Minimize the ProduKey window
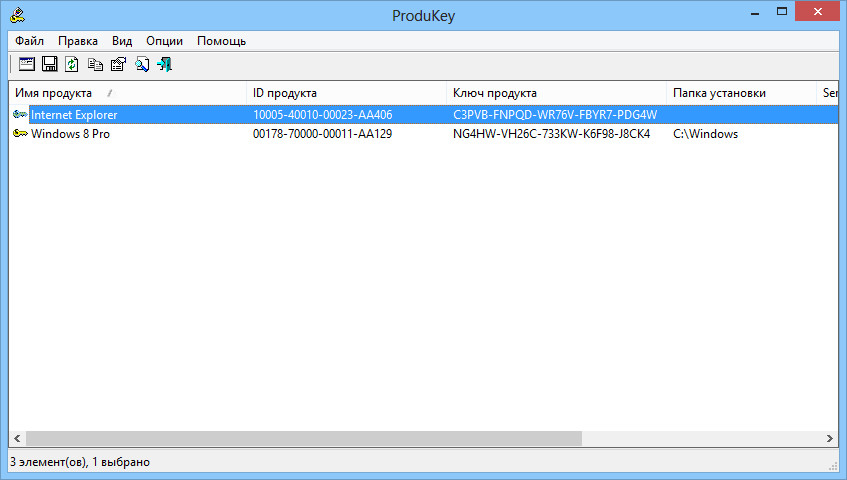The width and height of the screenshot is (847, 480). tap(755, 12)
